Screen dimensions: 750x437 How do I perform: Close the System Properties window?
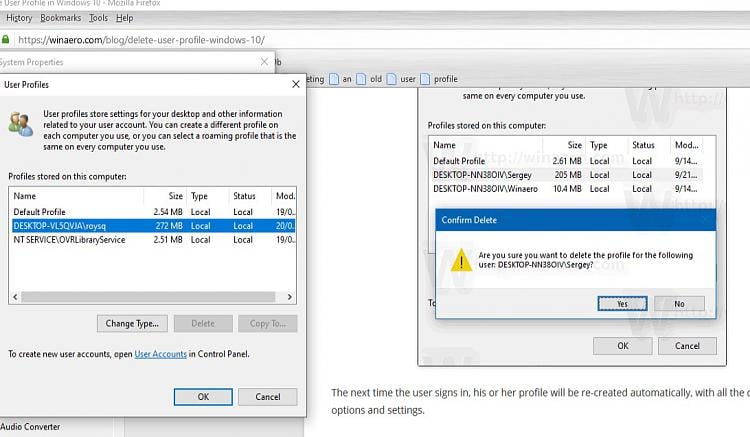point(264,62)
